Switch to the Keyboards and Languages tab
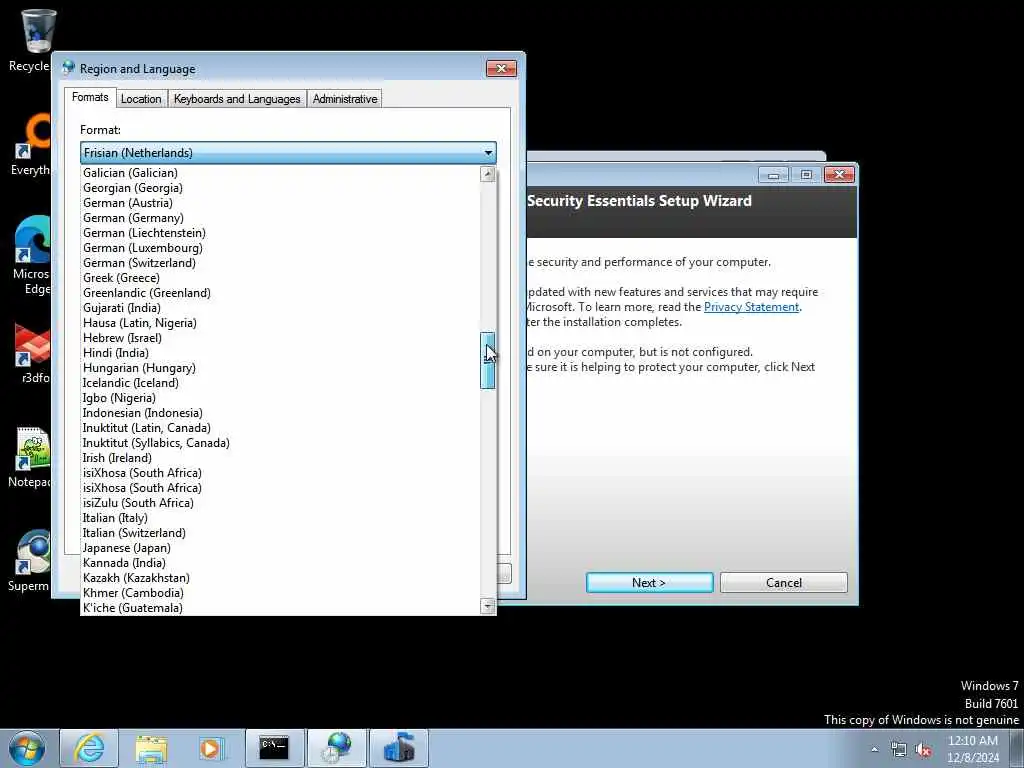 coord(237,99)
